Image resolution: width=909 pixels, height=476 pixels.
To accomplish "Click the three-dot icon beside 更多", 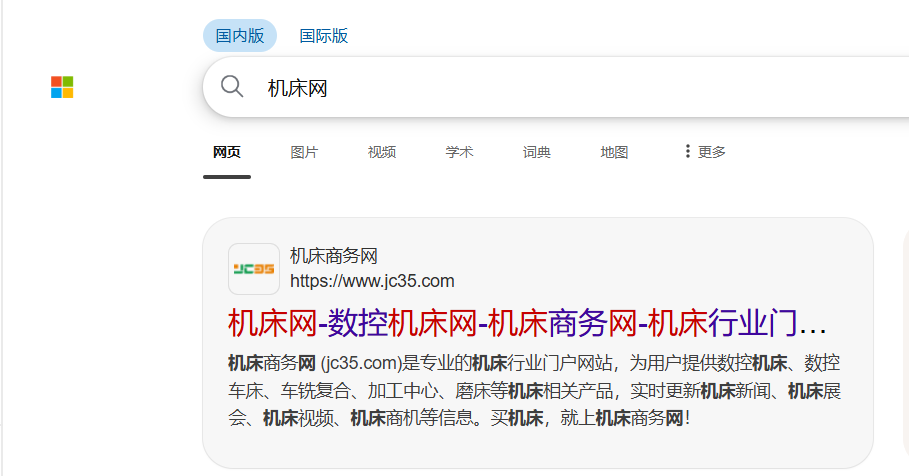I will pyautogui.click(x=687, y=151).
